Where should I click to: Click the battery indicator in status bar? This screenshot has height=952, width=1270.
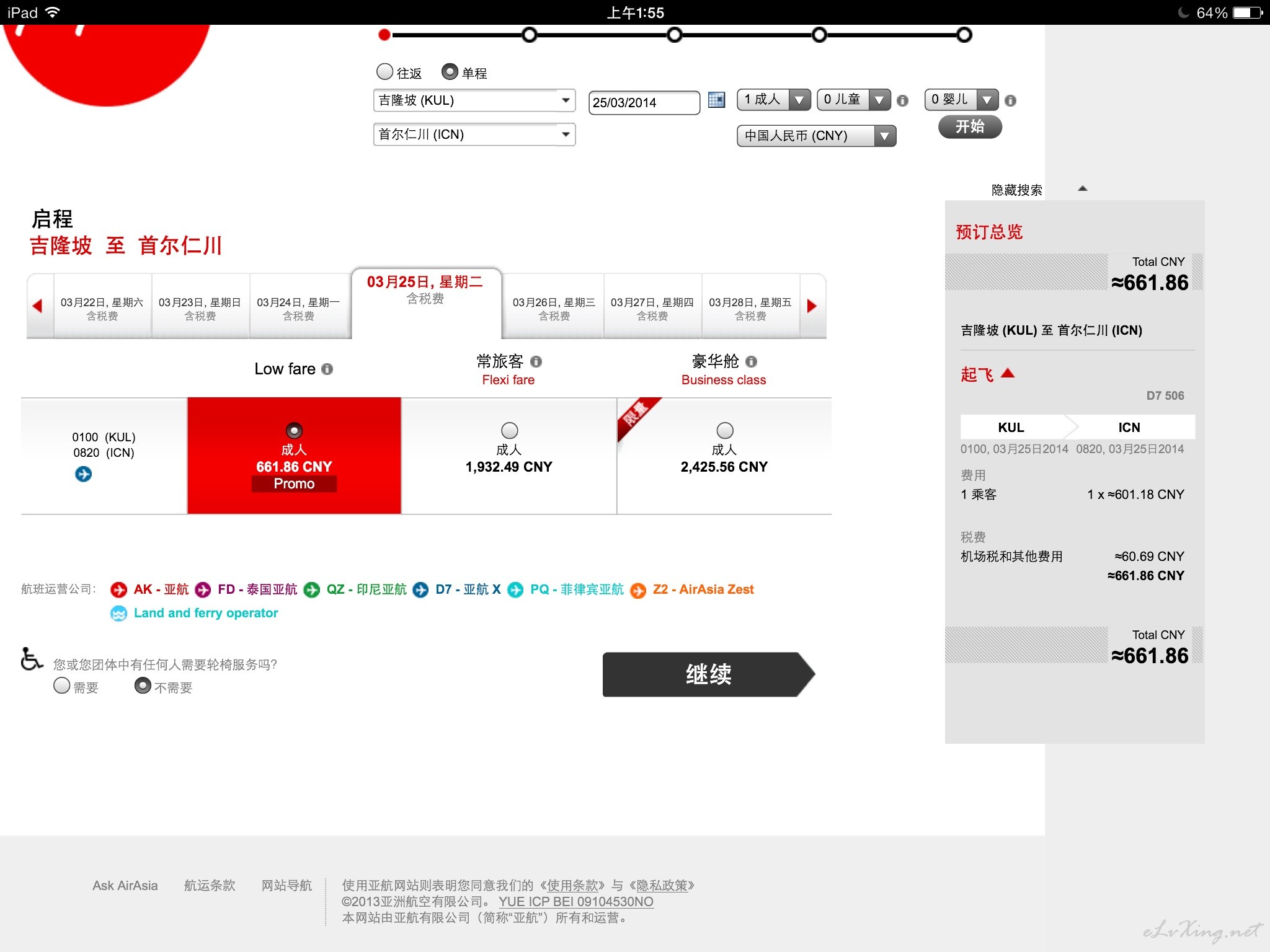pos(1248,12)
